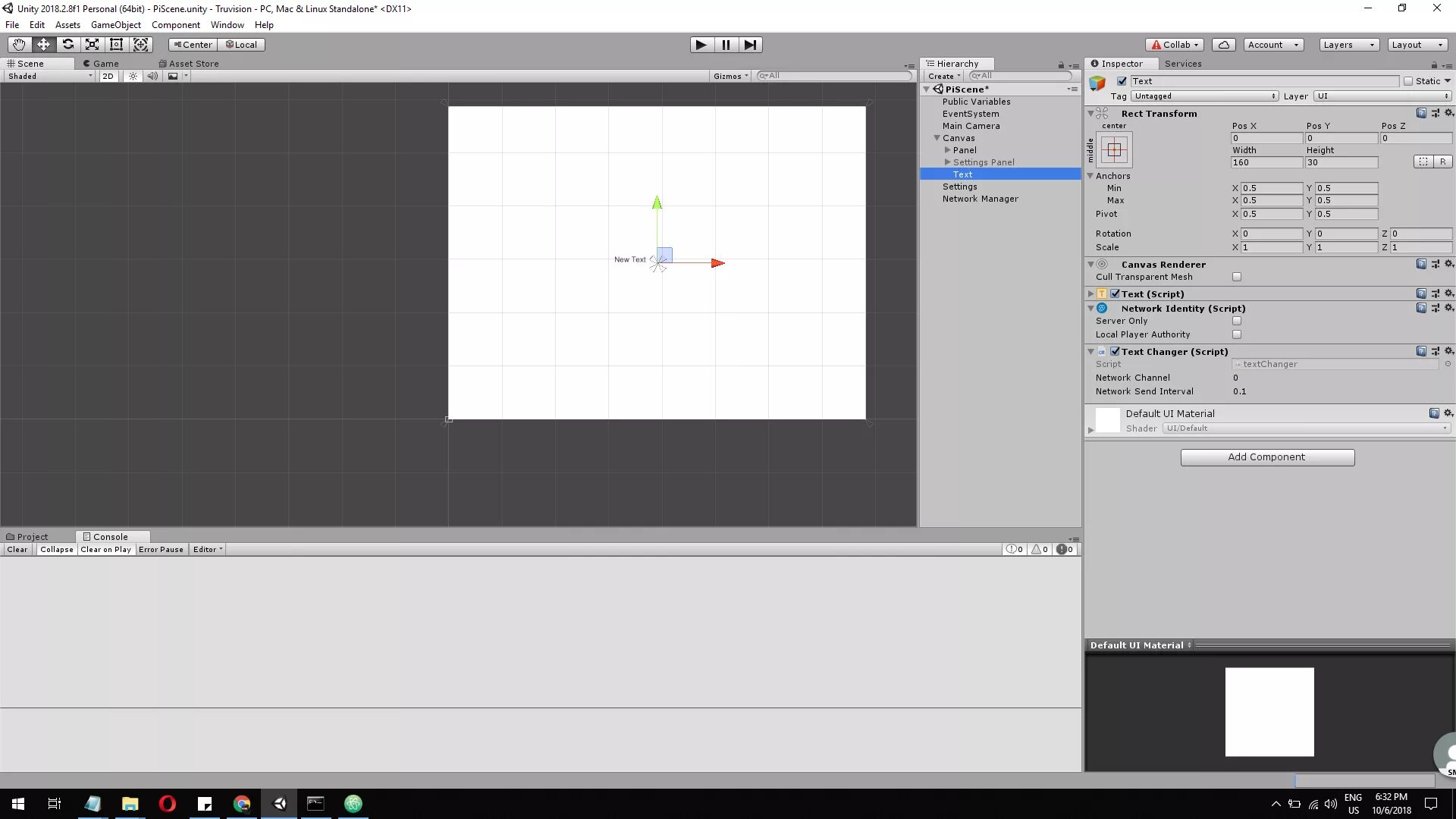1456x819 pixels.
Task: Open Unity cloud services icon
Action: [1224, 45]
